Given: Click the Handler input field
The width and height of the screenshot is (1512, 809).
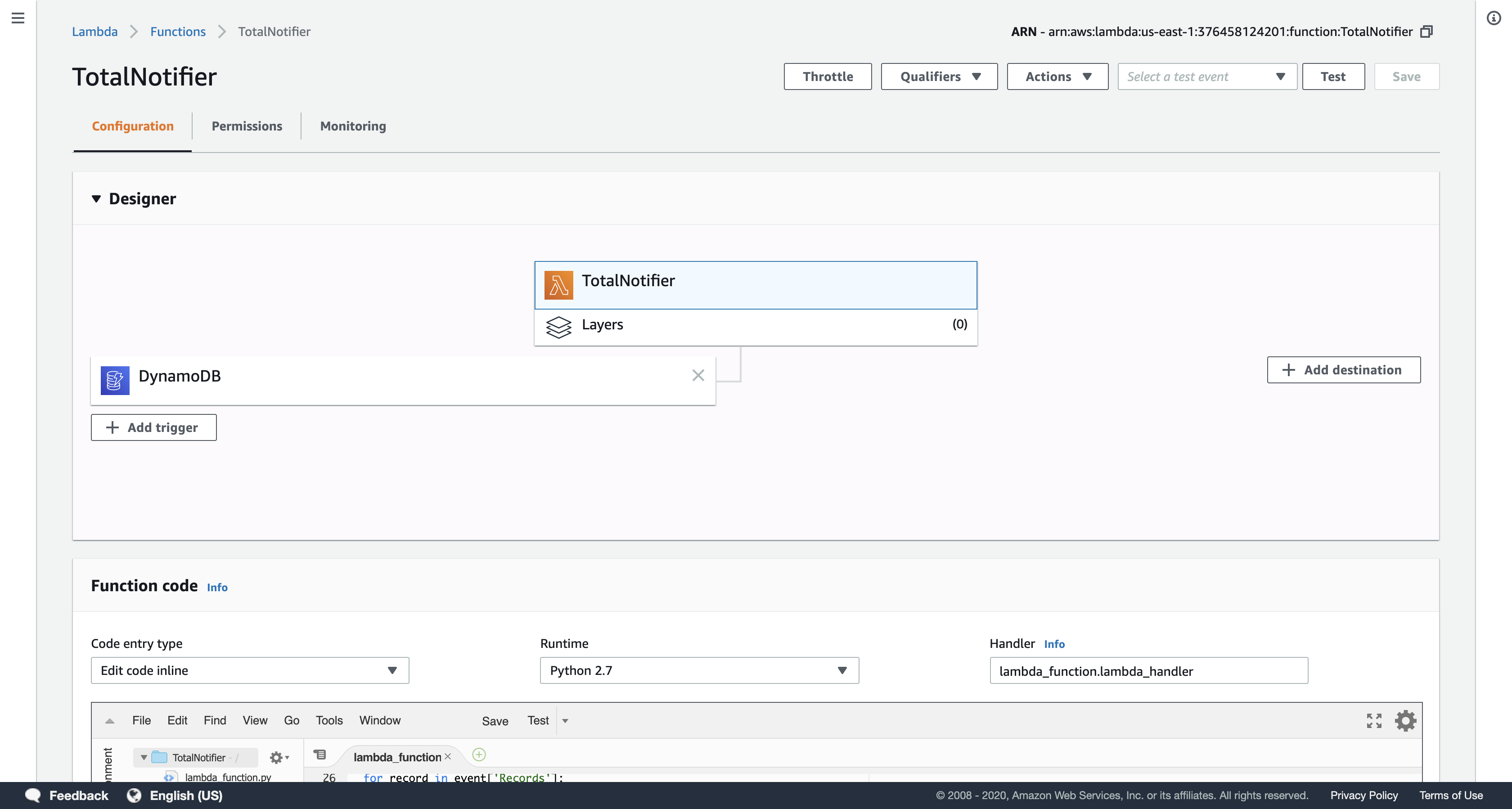Looking at the screenshot, I should pos(1148,671).
